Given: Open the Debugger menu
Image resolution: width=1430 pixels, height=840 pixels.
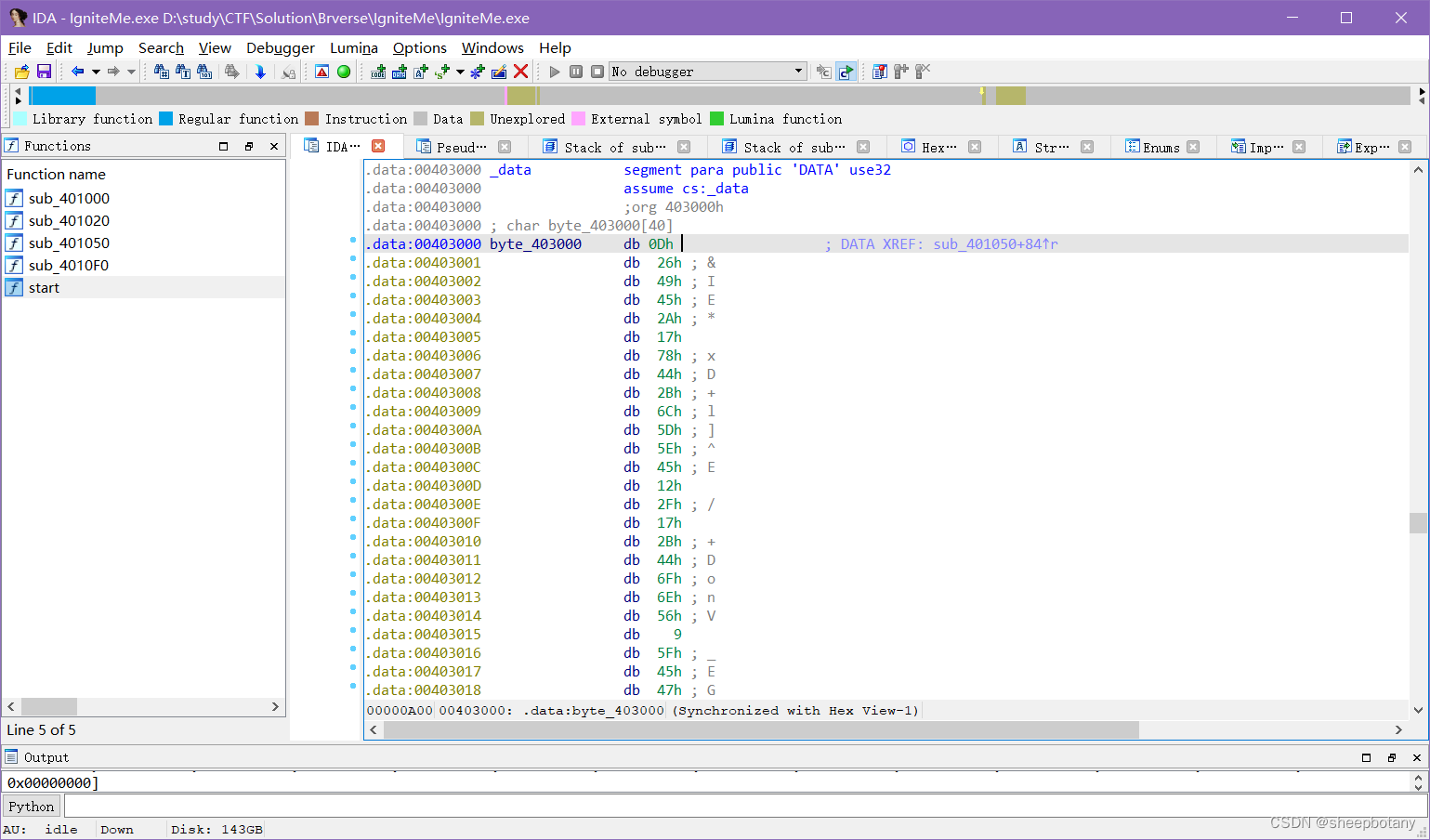Looking at the screenshot, I should click(281, 48).
